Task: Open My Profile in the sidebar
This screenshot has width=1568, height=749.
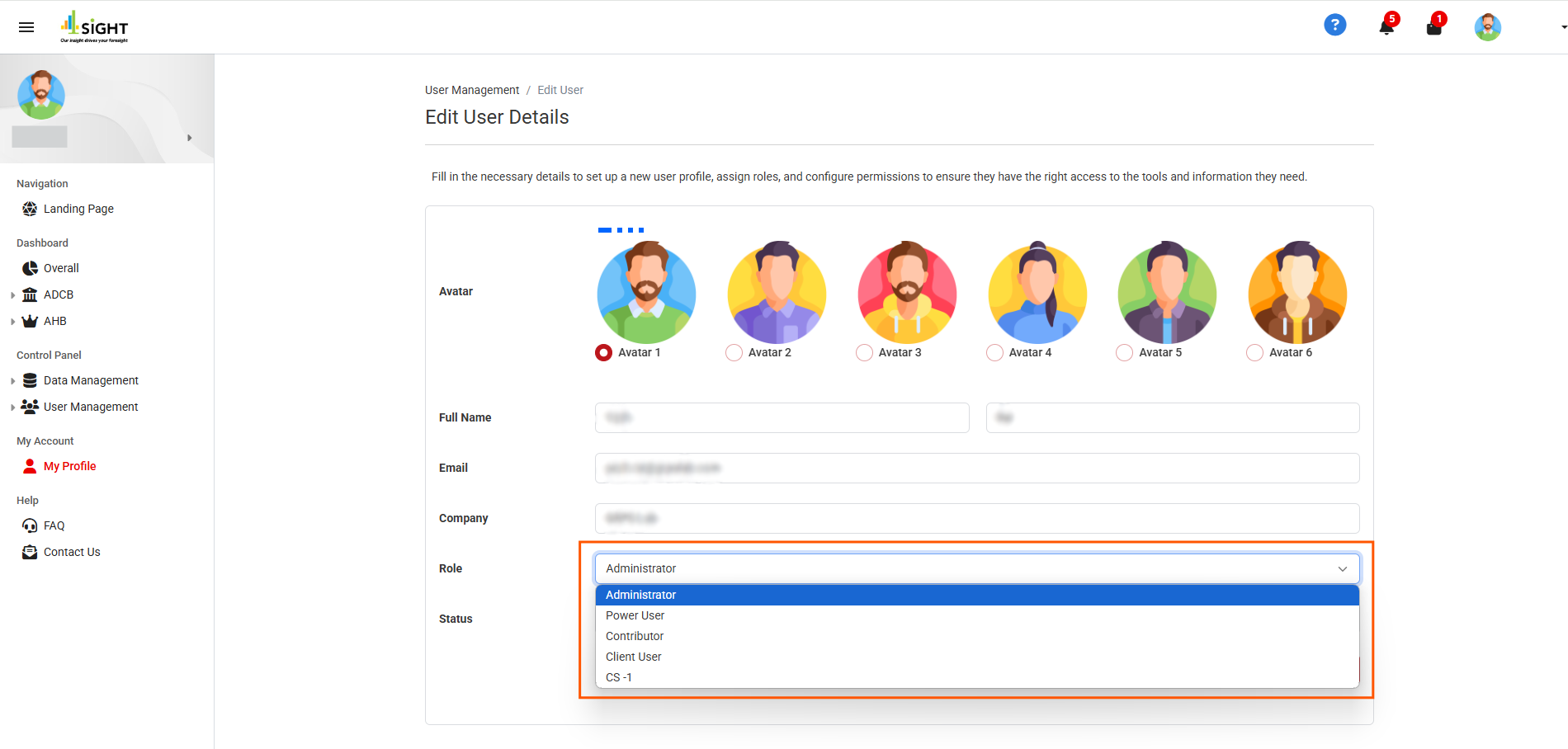Action: click(x=69, y=466)
